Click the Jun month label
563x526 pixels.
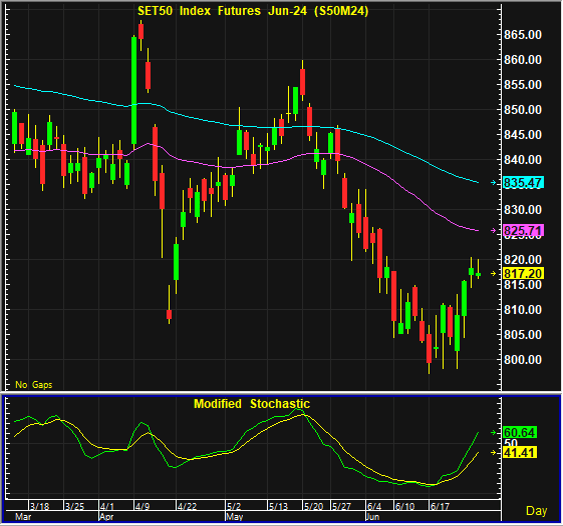(372, 517)
